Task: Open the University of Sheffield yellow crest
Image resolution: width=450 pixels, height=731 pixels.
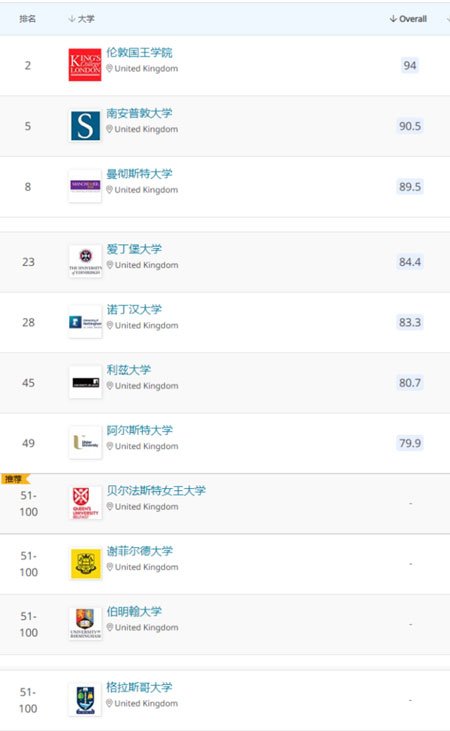Action: pos(85,564)
